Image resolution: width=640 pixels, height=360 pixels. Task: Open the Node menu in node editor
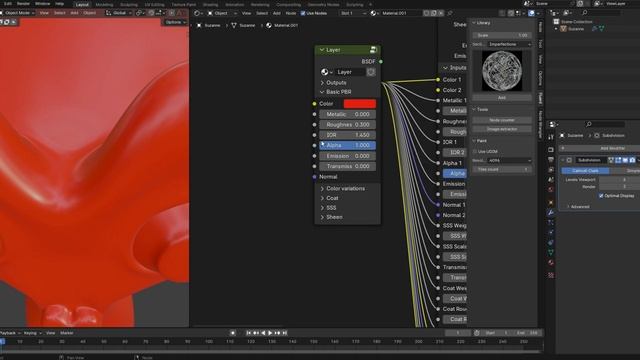click(291, 13)
